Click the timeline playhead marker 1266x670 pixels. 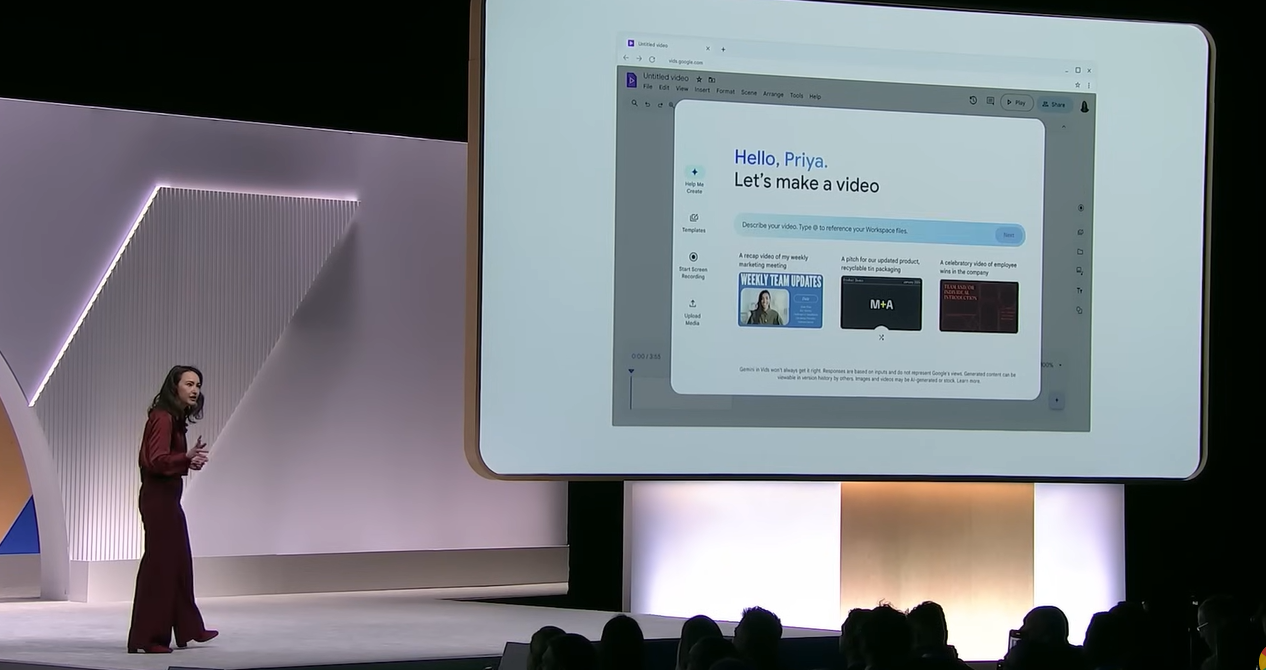pyautogui.click(x=631, y=371)
